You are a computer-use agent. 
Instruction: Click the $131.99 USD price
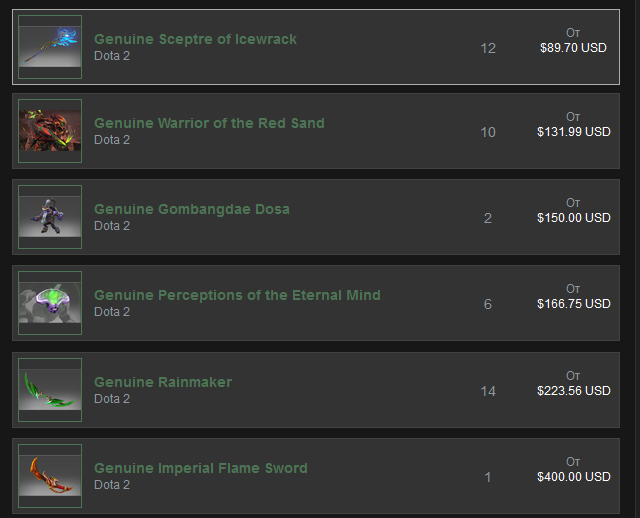(x=573, y=132)
